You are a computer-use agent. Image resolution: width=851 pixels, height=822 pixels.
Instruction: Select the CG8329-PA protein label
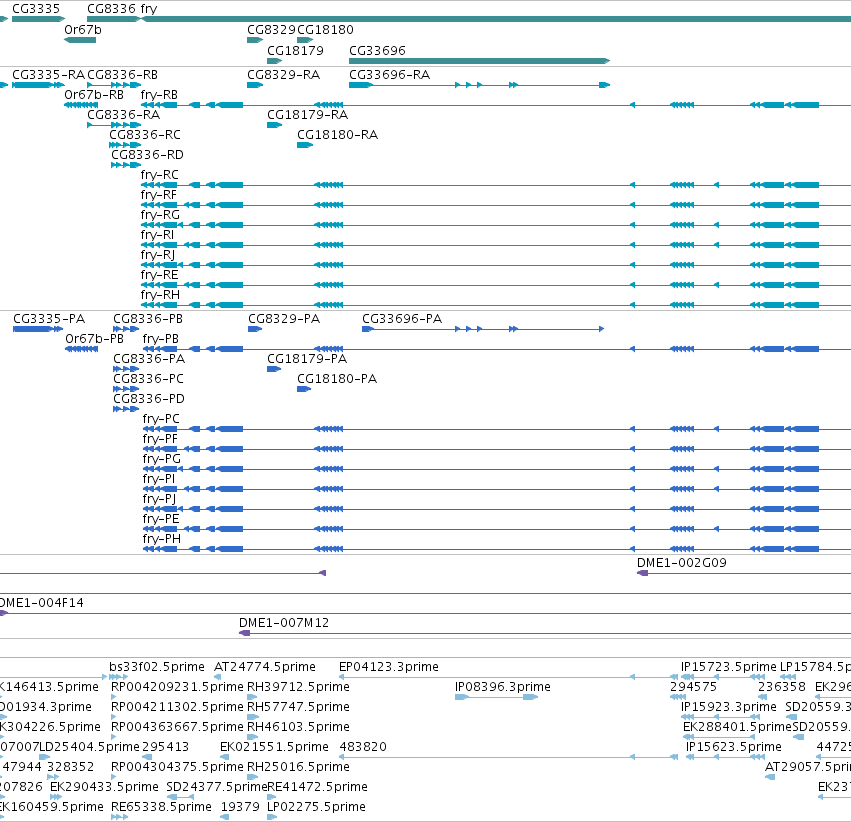(284, 318)
